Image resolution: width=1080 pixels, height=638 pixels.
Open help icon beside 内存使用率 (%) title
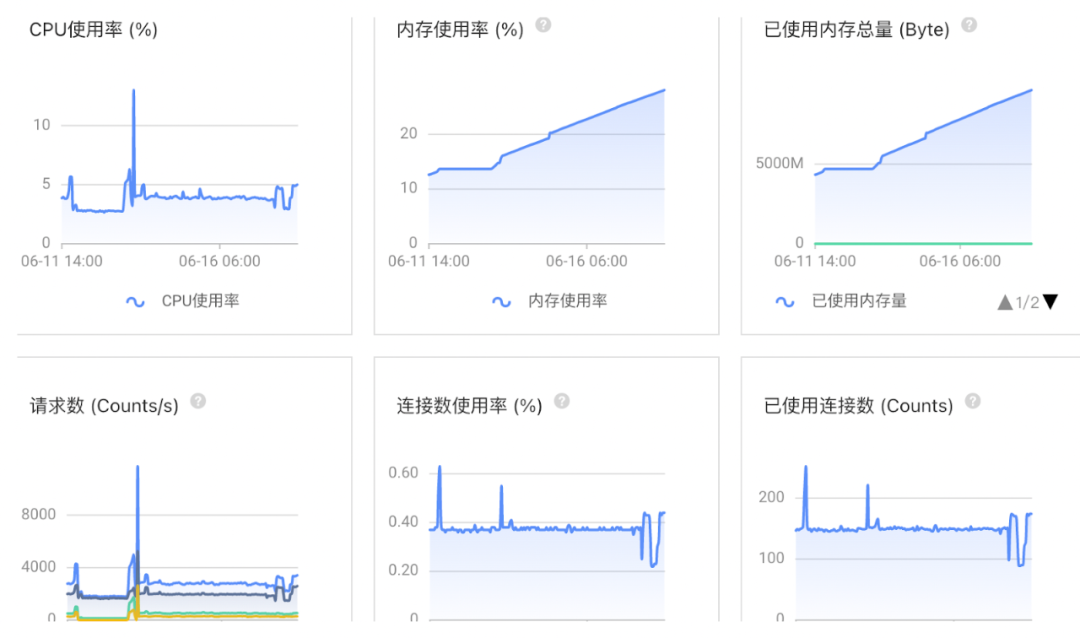pyautogui.click(x=543, y=25)
